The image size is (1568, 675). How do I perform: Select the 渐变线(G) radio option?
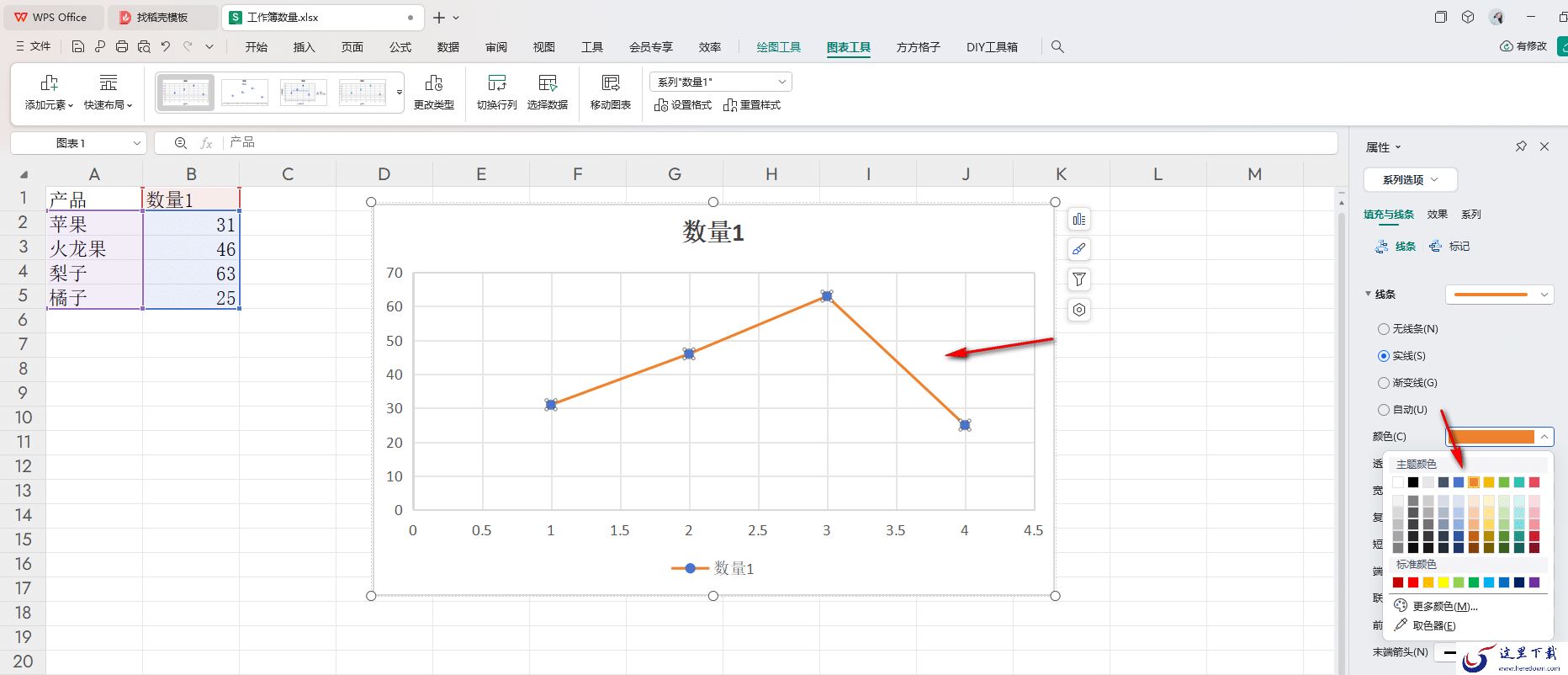(x=1383, y=383)
